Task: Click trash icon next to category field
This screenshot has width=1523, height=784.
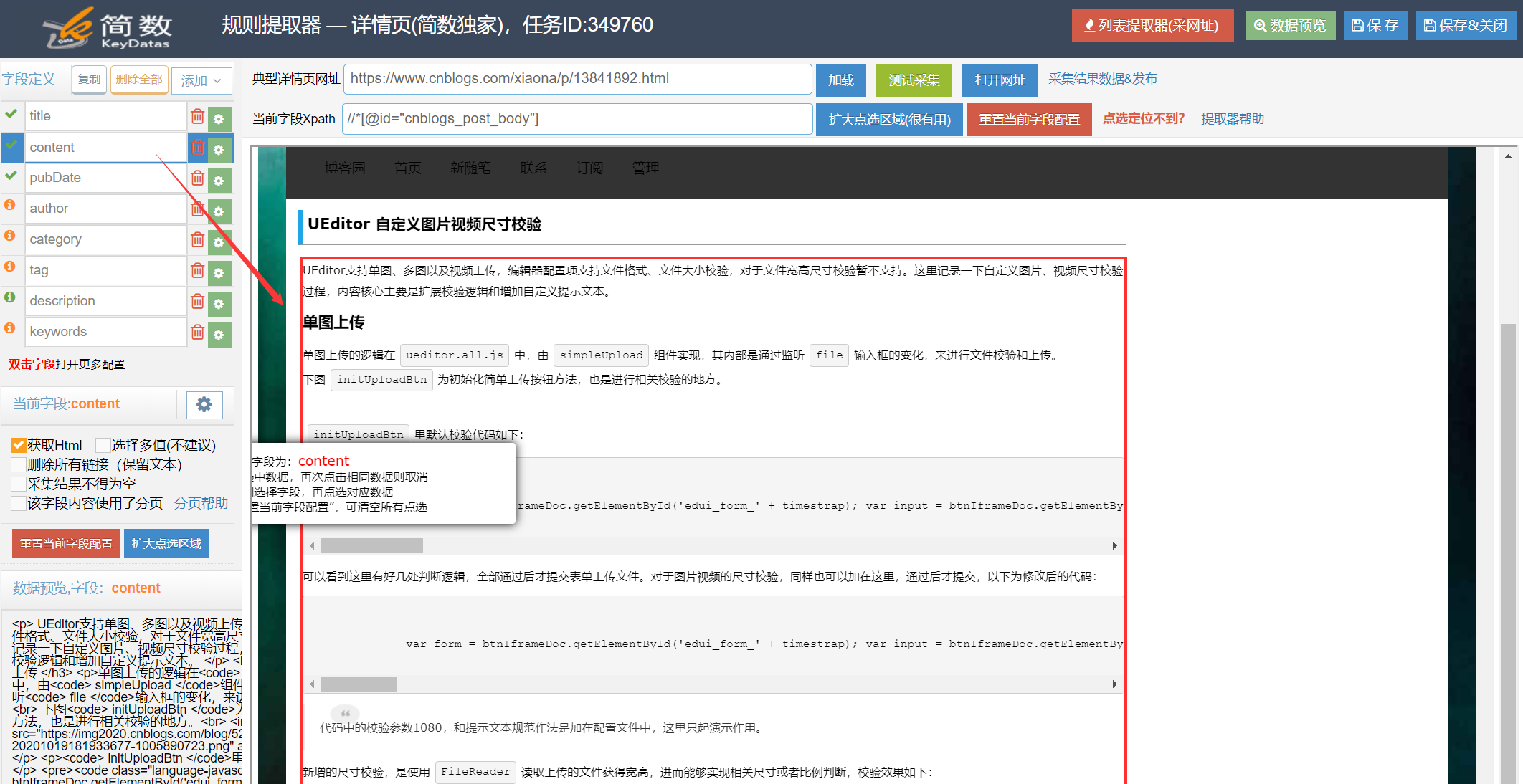Action: click(198, 240)
